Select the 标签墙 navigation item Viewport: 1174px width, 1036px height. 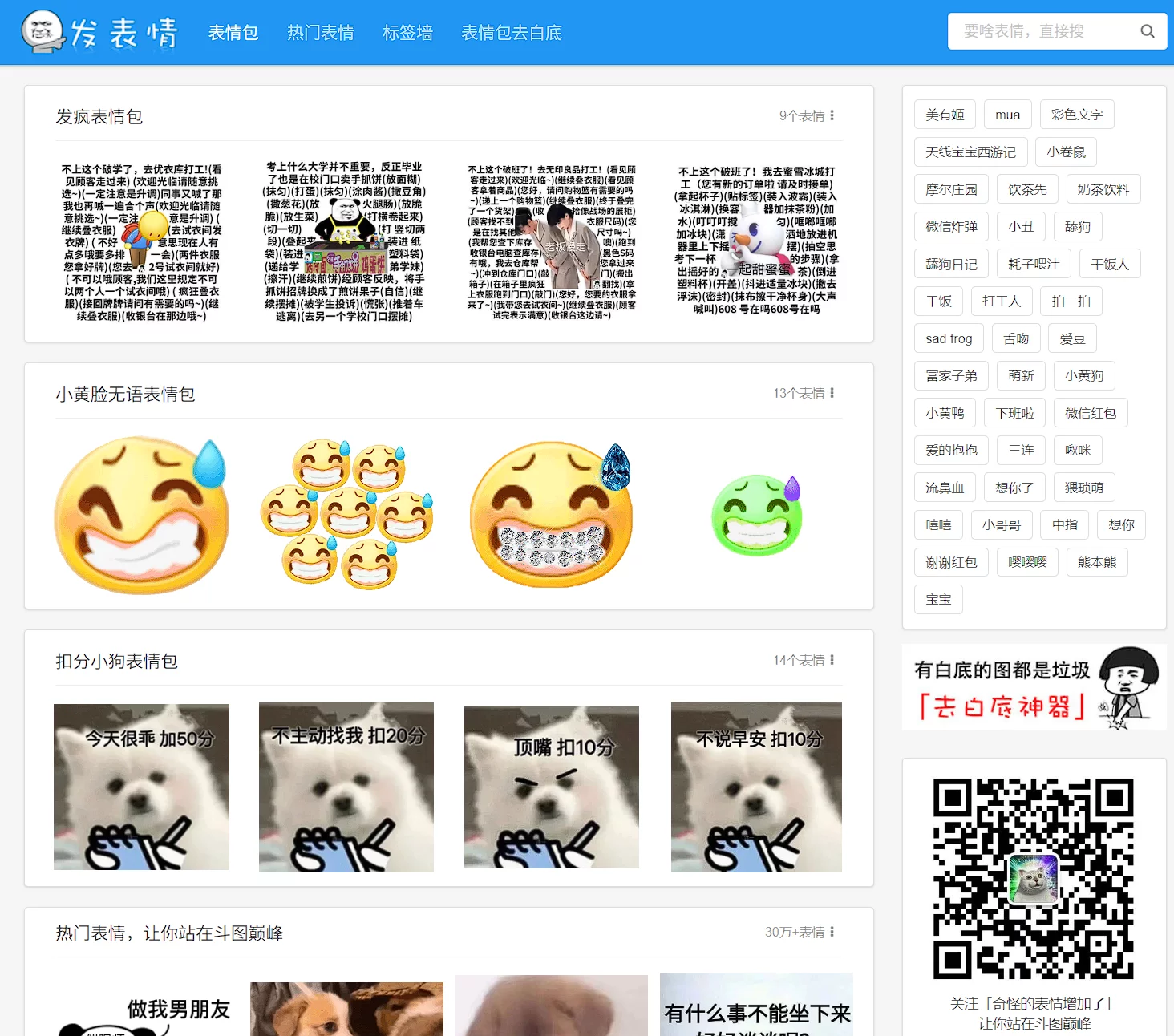[407, 33]
